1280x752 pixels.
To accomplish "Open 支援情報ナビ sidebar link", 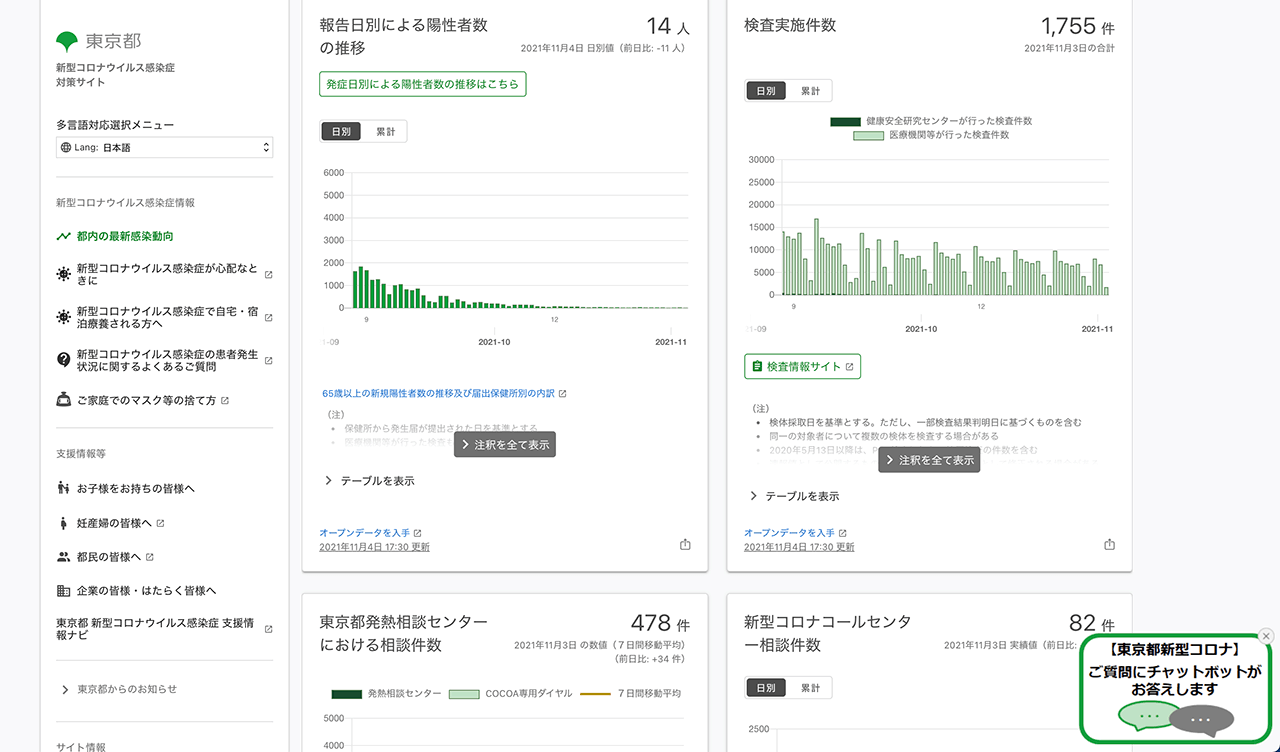I will pyautogui.click(x=155, y=628).
